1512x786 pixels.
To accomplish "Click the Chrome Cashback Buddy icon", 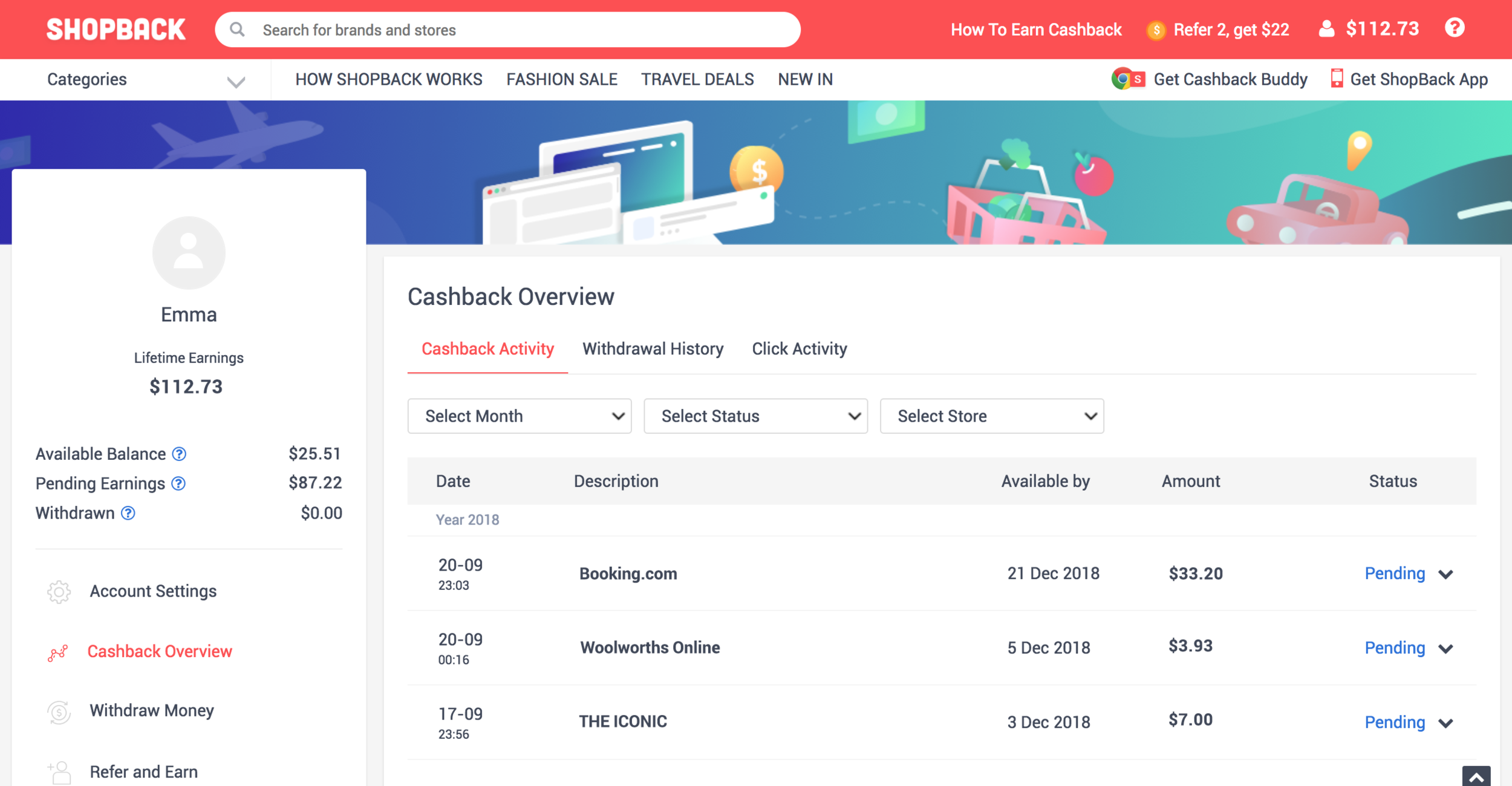I will coord(1128,79).
